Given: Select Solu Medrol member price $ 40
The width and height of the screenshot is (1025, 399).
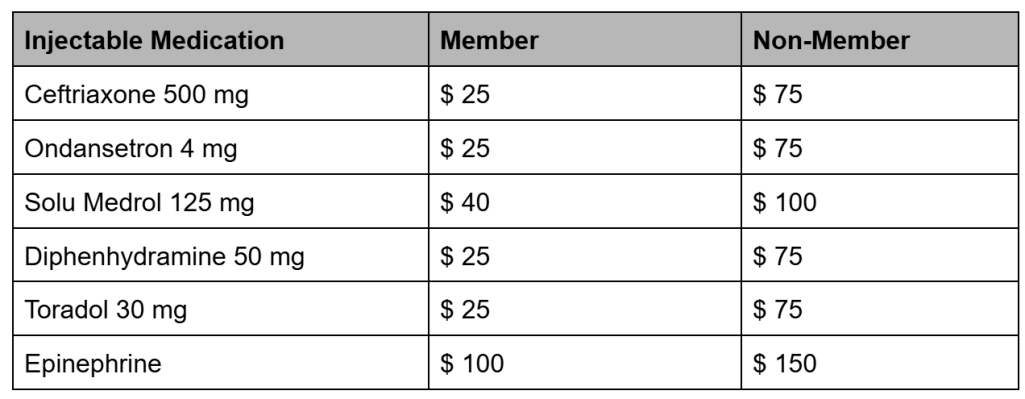Looking at the screenshot, I should coord(585,201).
